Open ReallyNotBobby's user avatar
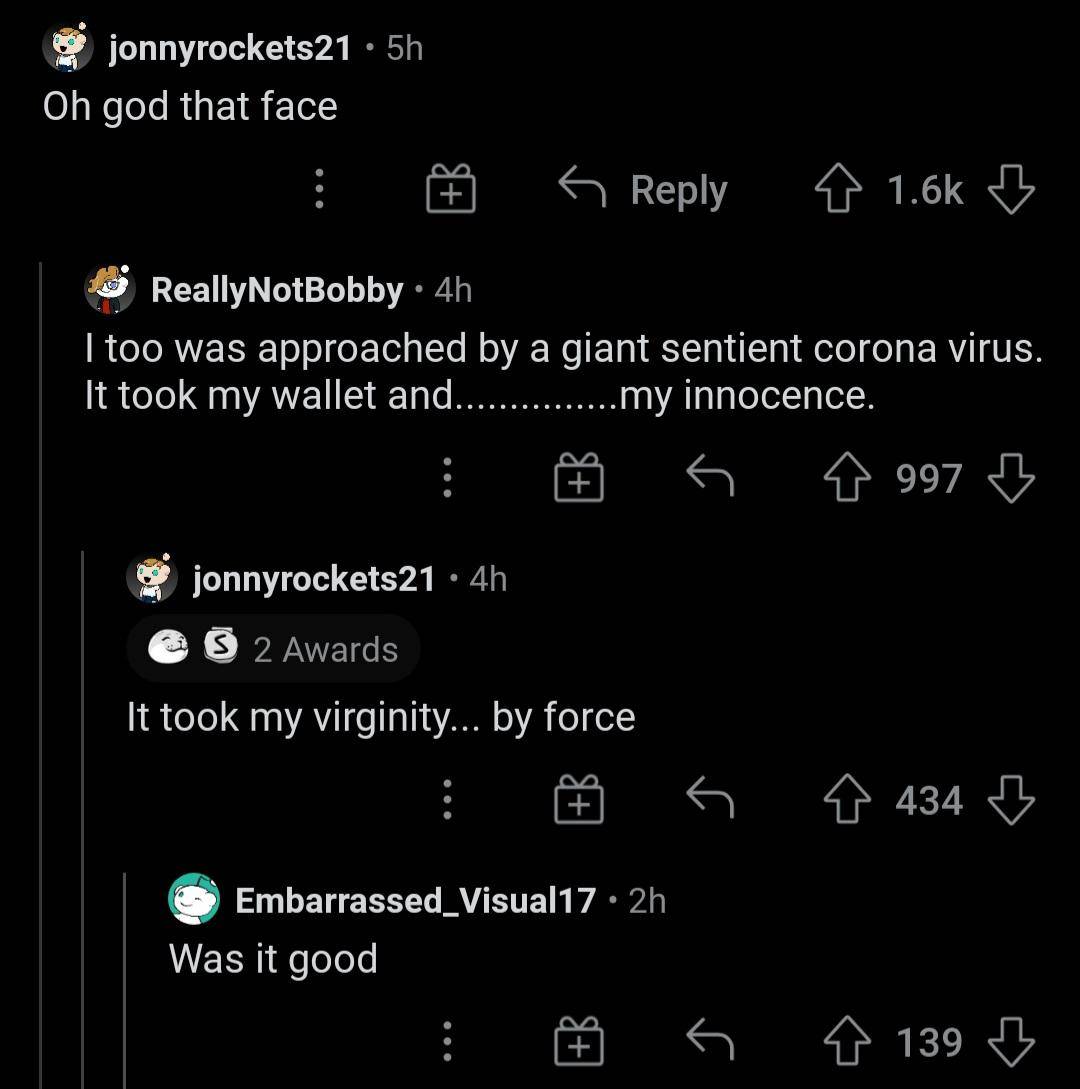The width and height of the screenshot is (1080, 1089). 110,289
